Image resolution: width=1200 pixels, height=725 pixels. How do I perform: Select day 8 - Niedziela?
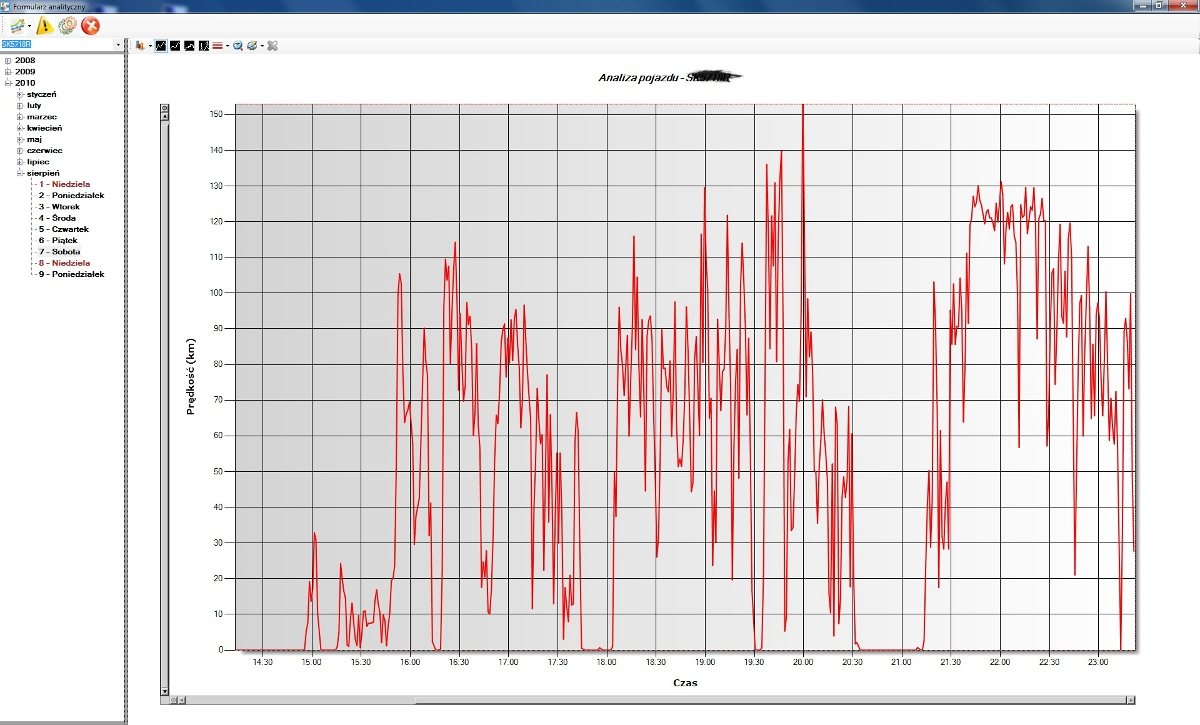pyautogui.click(x=64, y=263)
